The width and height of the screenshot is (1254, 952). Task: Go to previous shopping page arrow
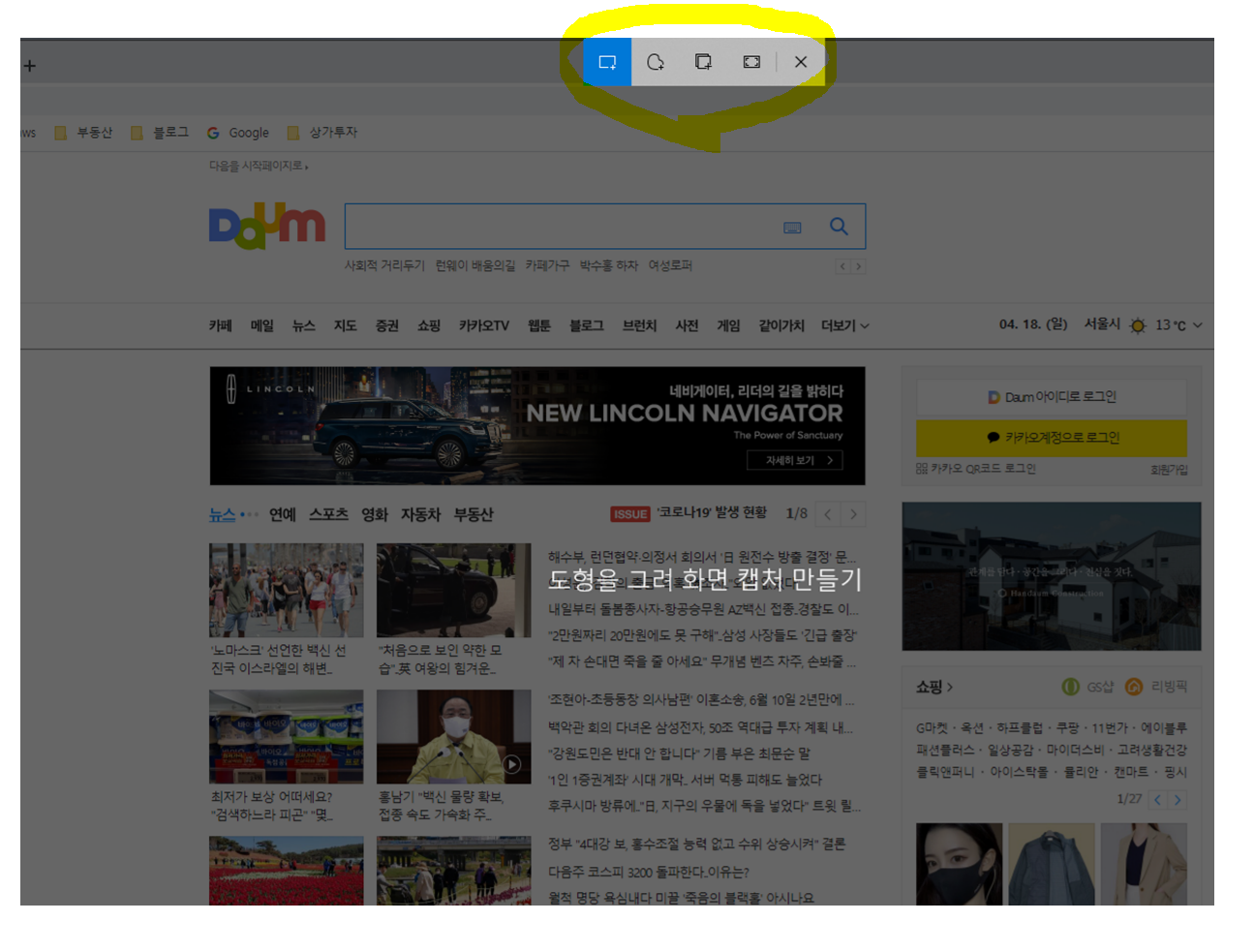[1158, 800]
